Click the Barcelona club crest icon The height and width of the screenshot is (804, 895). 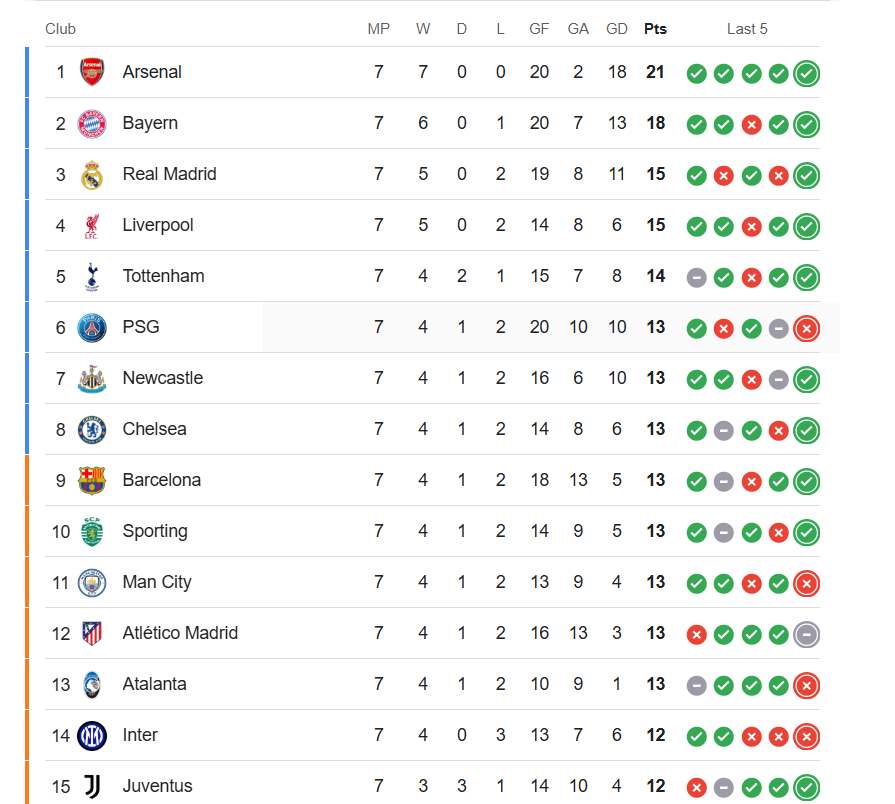92,480
